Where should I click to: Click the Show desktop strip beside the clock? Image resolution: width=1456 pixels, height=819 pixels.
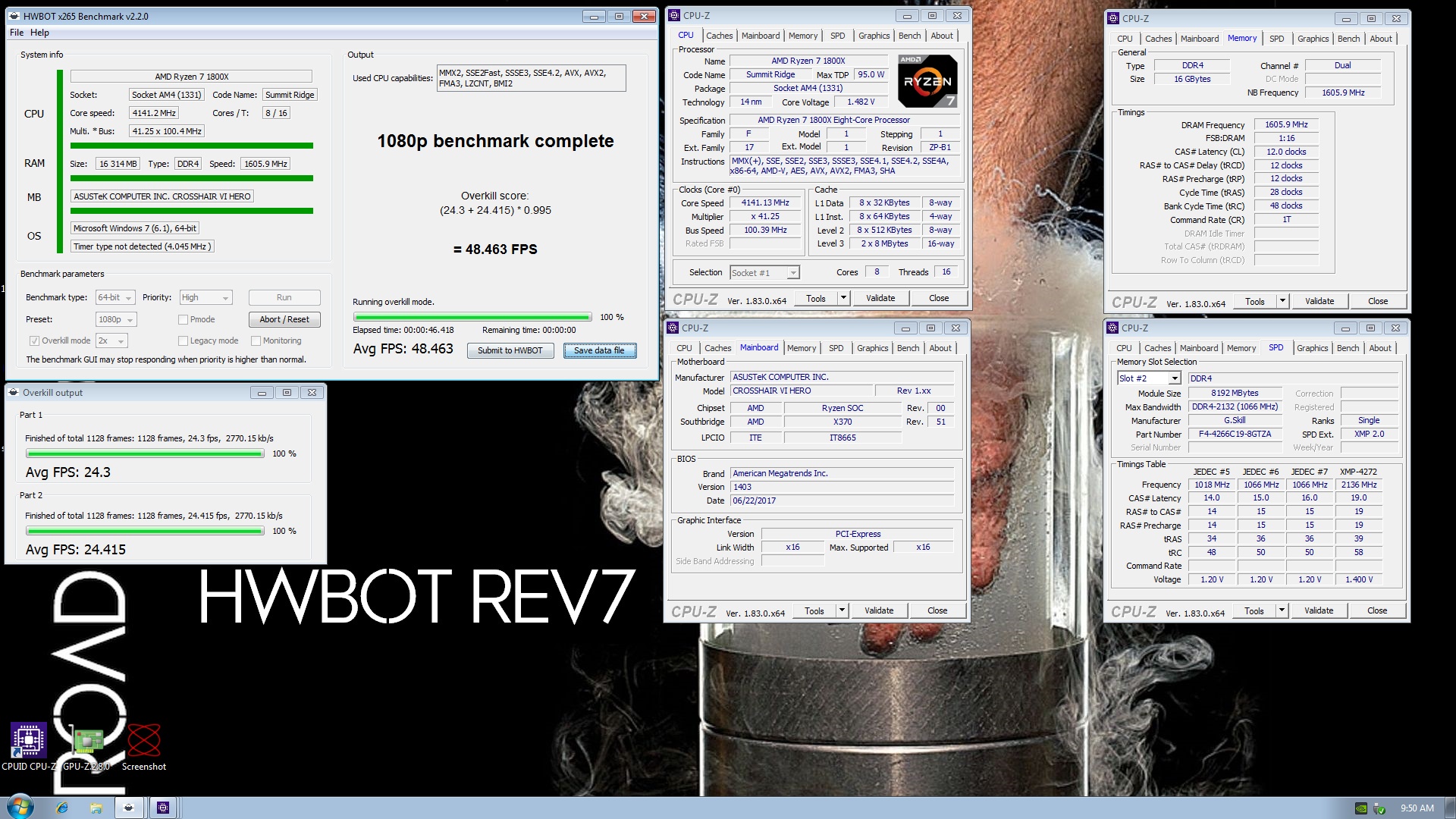point(1450,808)
